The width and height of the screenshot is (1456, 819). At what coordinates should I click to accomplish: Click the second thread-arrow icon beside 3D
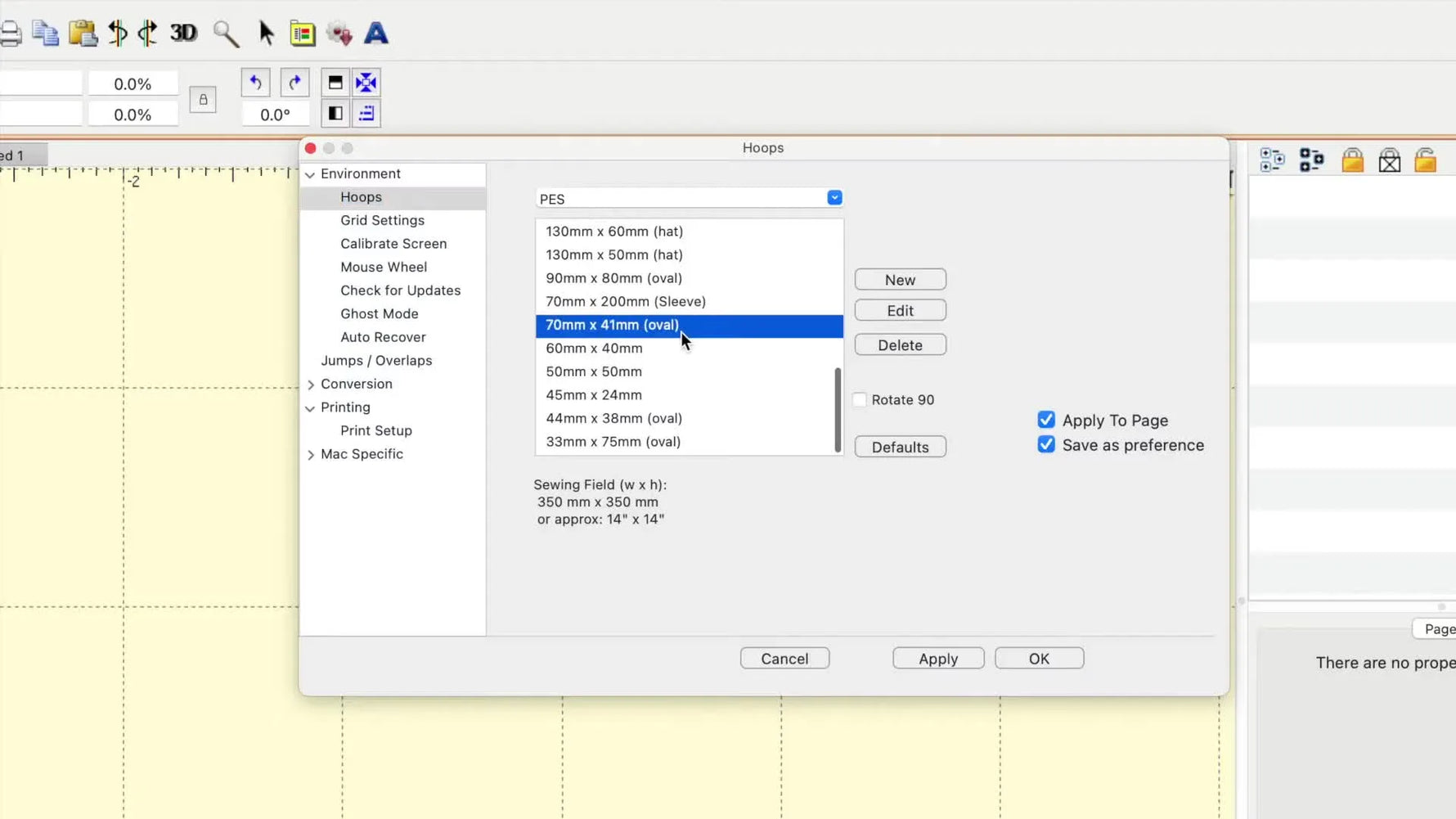tap(148, 34)
